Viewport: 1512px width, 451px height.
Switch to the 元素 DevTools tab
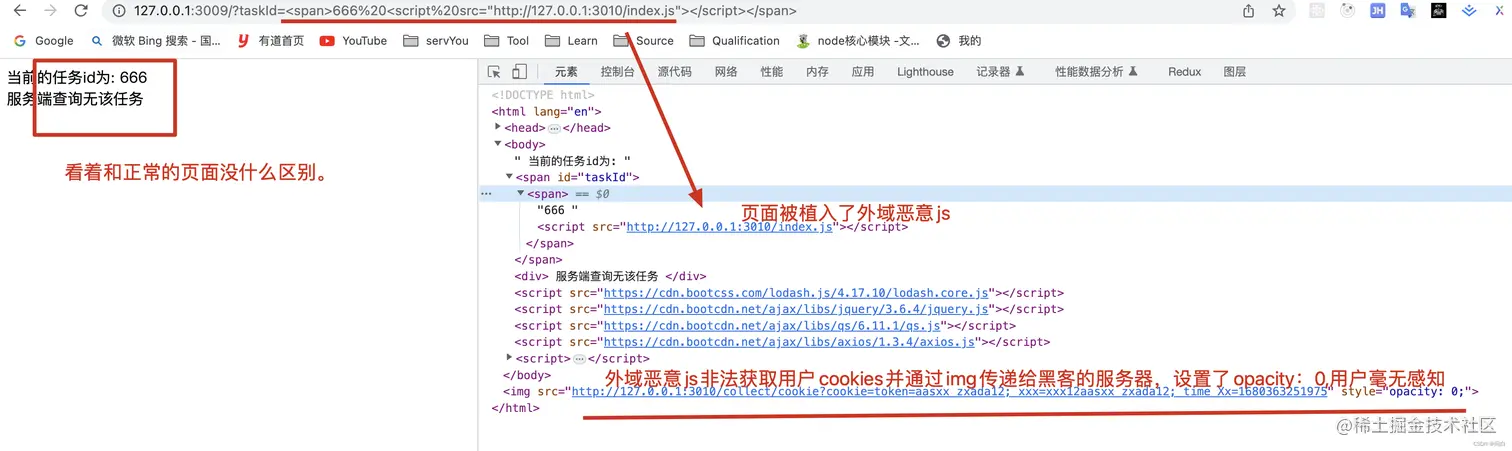566,72
